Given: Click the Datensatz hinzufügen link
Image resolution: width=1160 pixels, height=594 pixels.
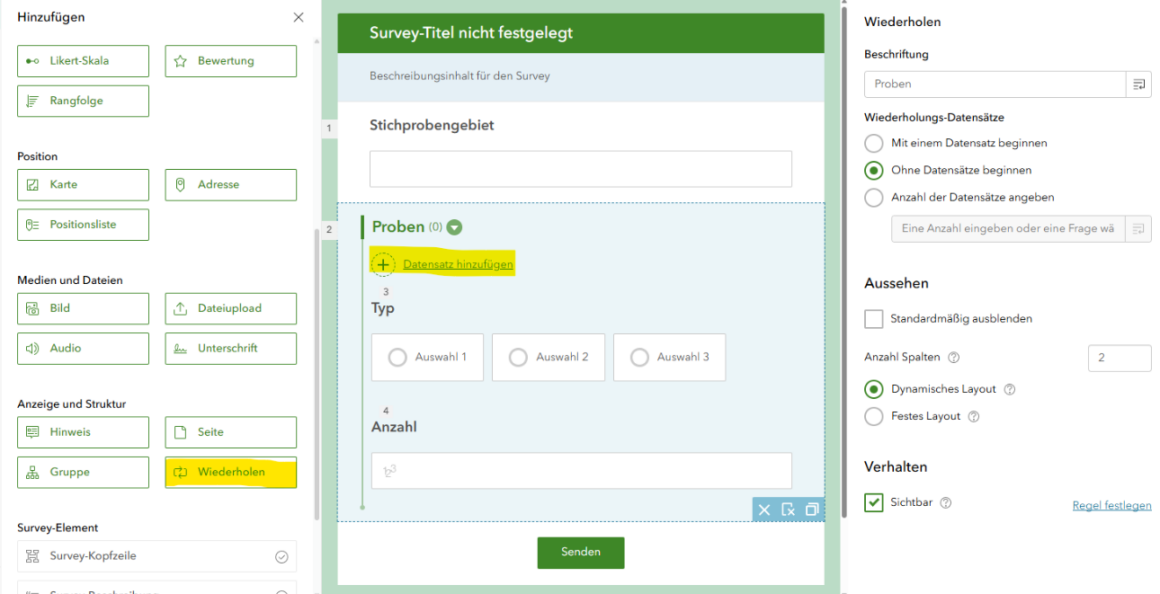Looking at the screenshot, I should pyautogui.click(x=458, y=264).
